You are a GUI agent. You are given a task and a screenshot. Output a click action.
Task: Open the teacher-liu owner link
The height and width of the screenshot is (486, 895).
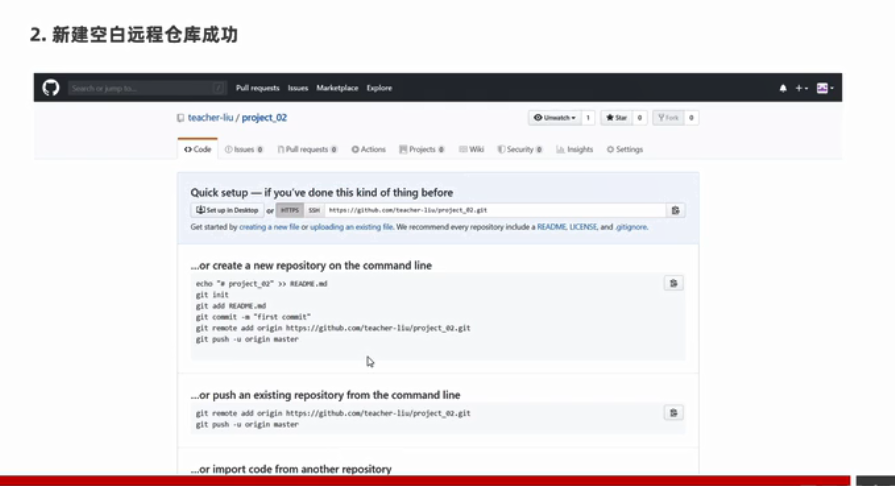[211, 118]
